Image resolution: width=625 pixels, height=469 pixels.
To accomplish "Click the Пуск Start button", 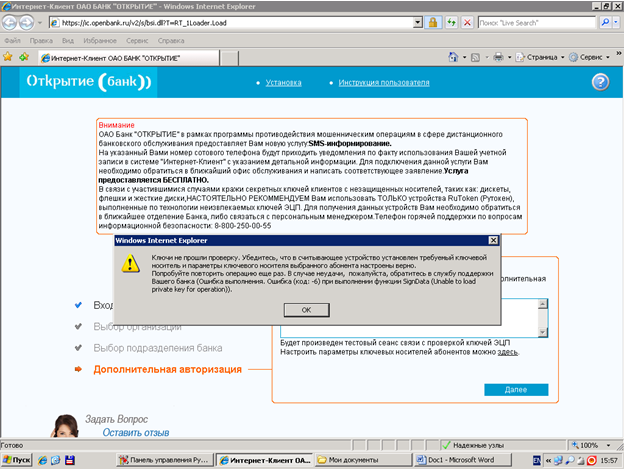I will click(19, 460).
